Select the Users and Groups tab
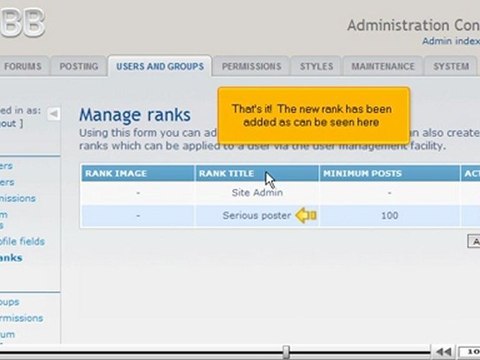This screenshot has height=360, width=480. [160, 66]
